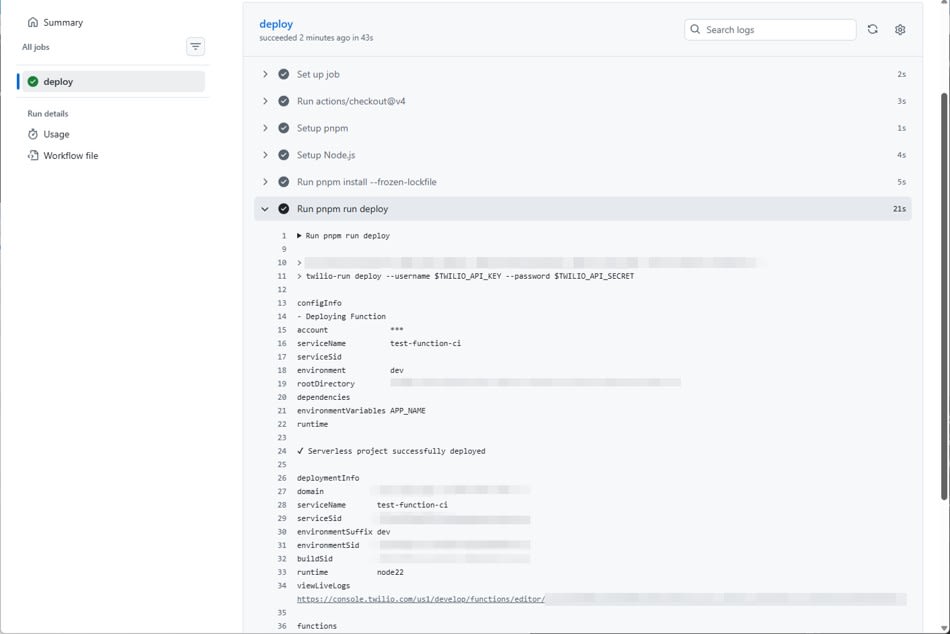
Task: Open the Twilio console functions editor link
Action: [x=421, y=599]
